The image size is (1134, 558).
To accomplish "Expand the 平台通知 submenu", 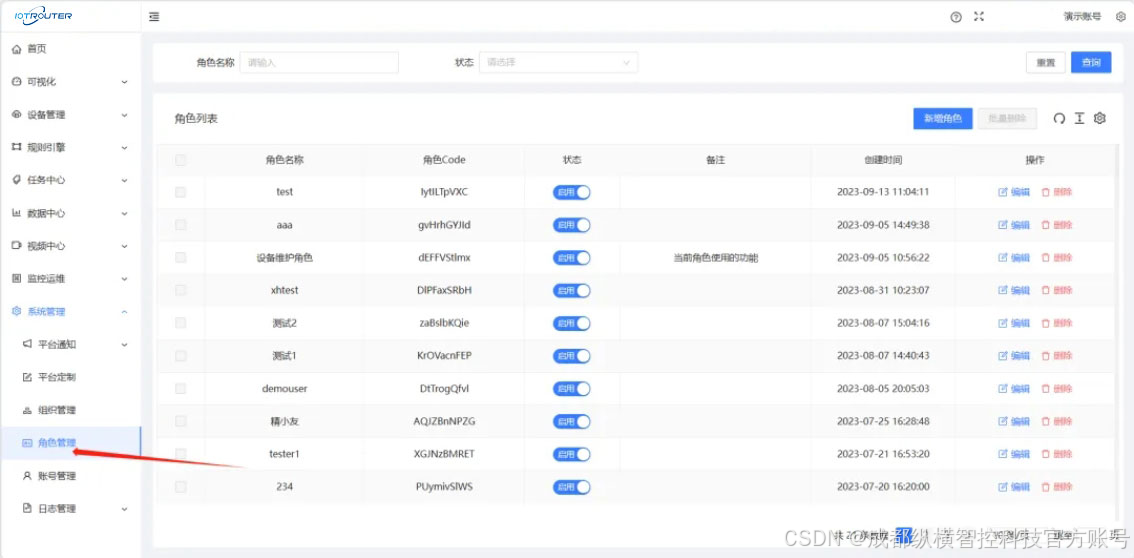I will click(x=71, y=344).
